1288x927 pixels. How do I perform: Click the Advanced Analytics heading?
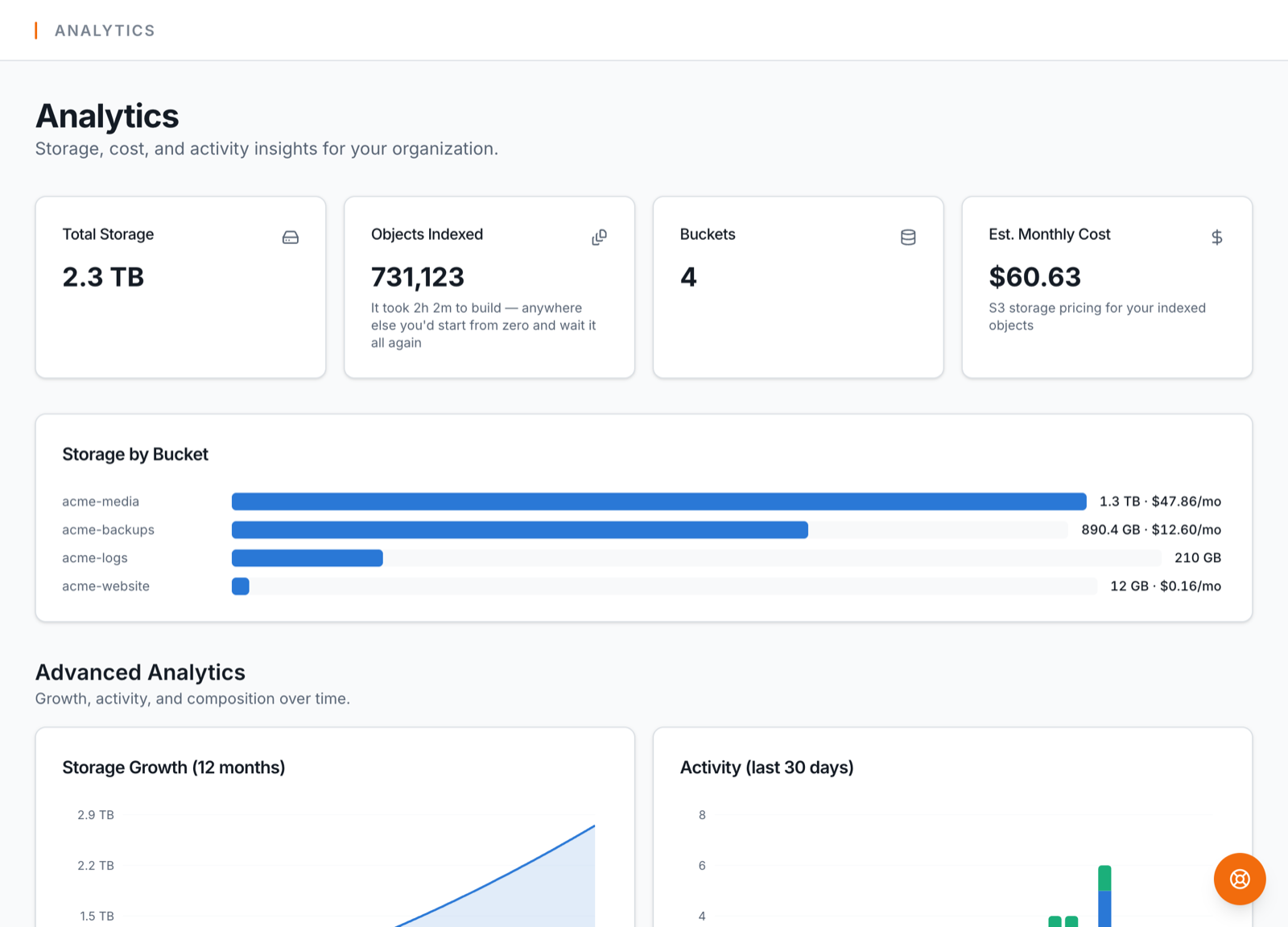(140, 672)
